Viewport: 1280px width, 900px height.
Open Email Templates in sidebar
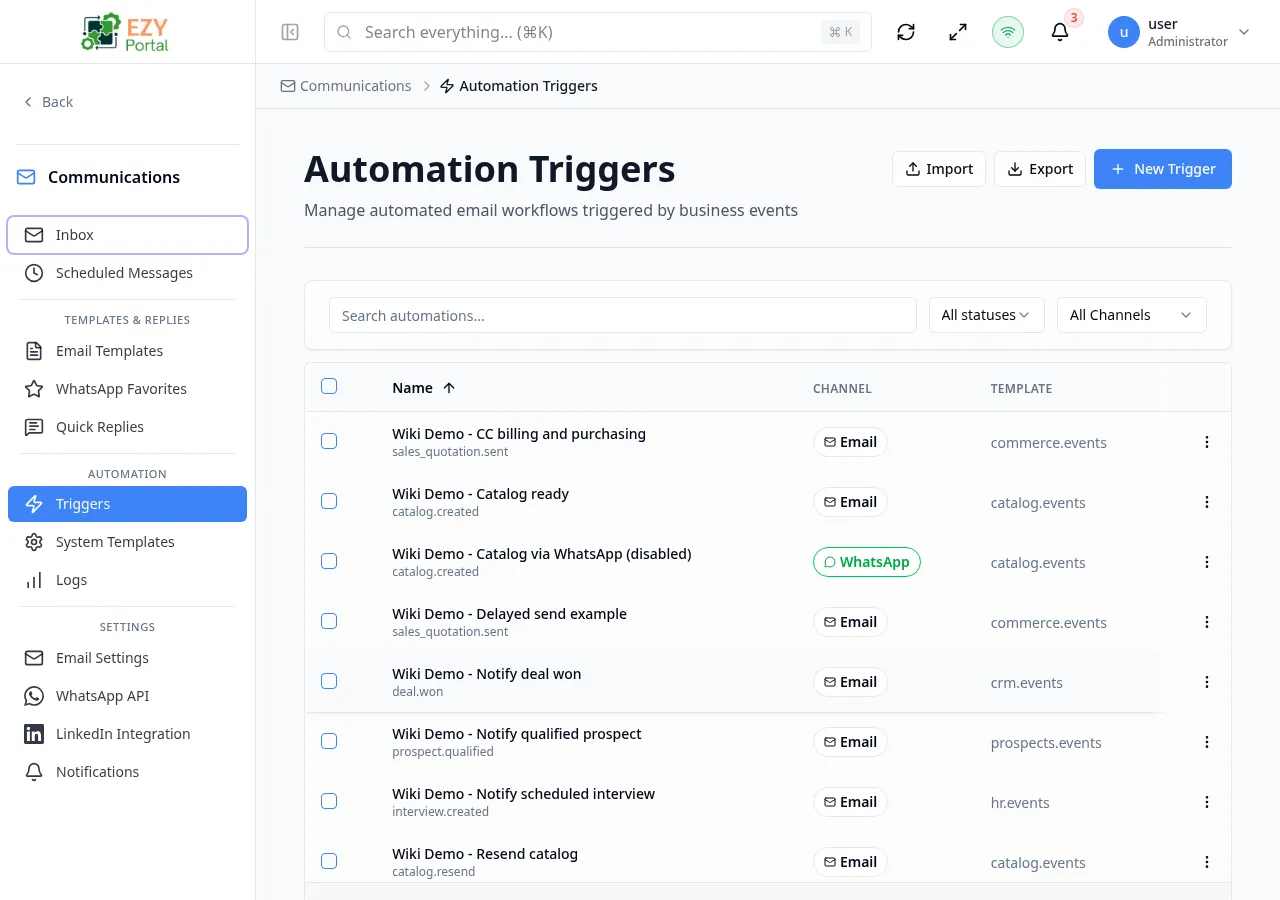click(x=127, y=351)
